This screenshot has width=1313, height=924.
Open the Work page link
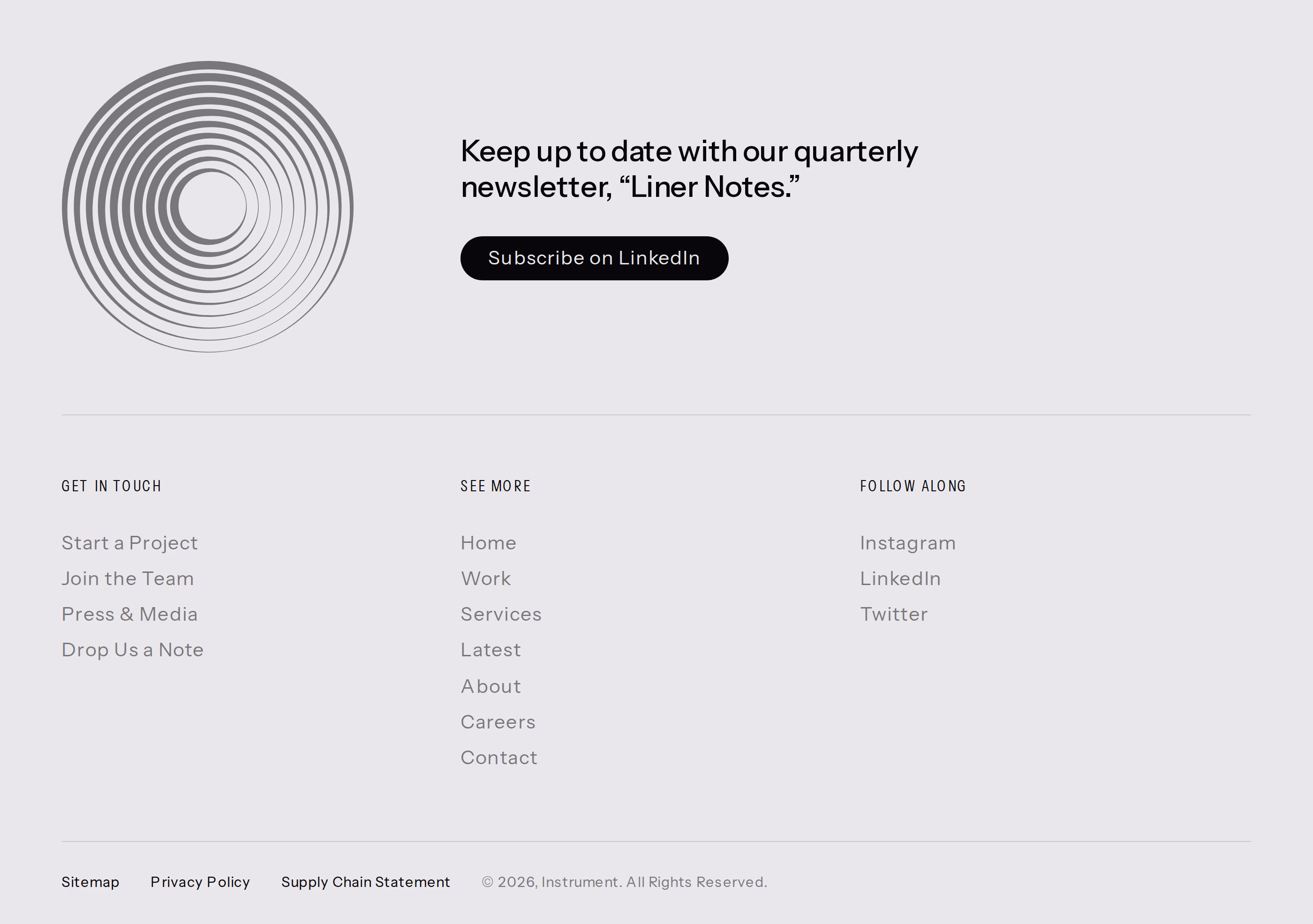[485, 578]
